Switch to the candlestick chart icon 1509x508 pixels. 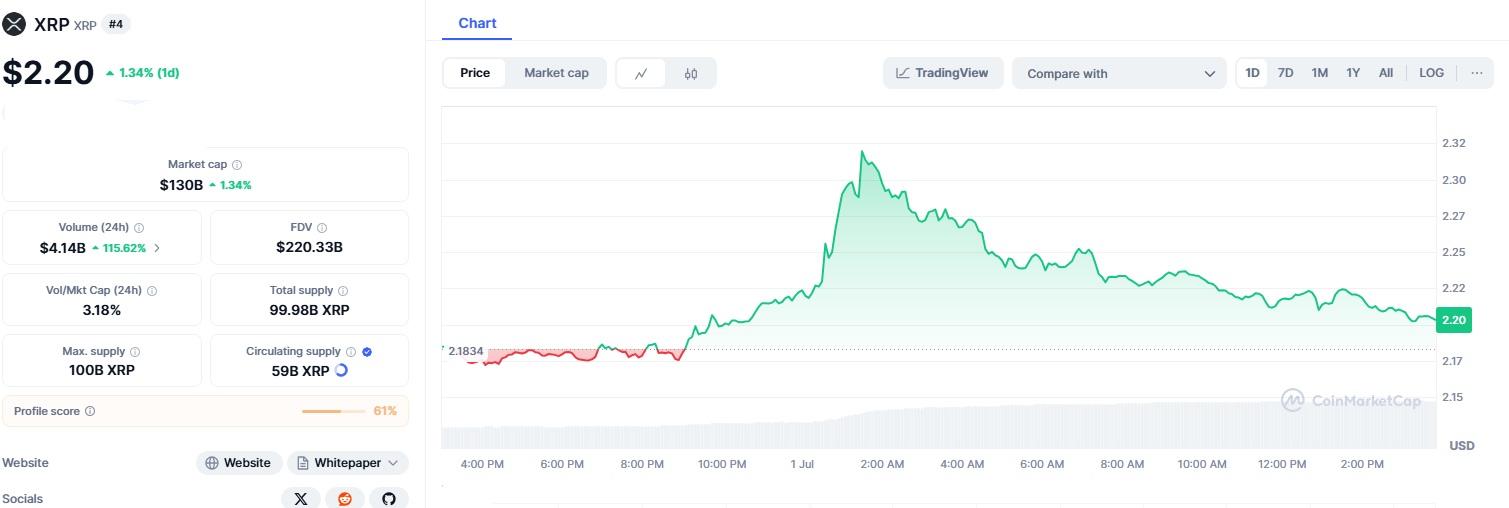pyautogui.click(x=691, y=73)
